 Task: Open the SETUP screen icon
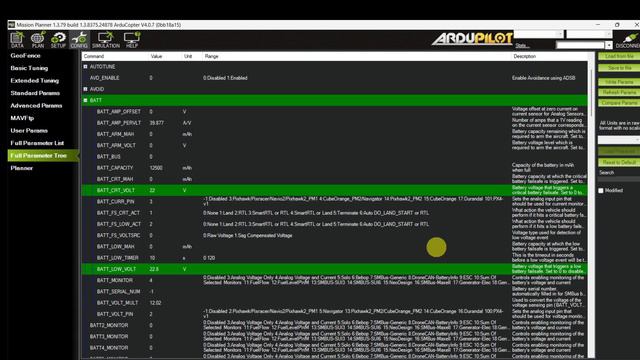58,40
